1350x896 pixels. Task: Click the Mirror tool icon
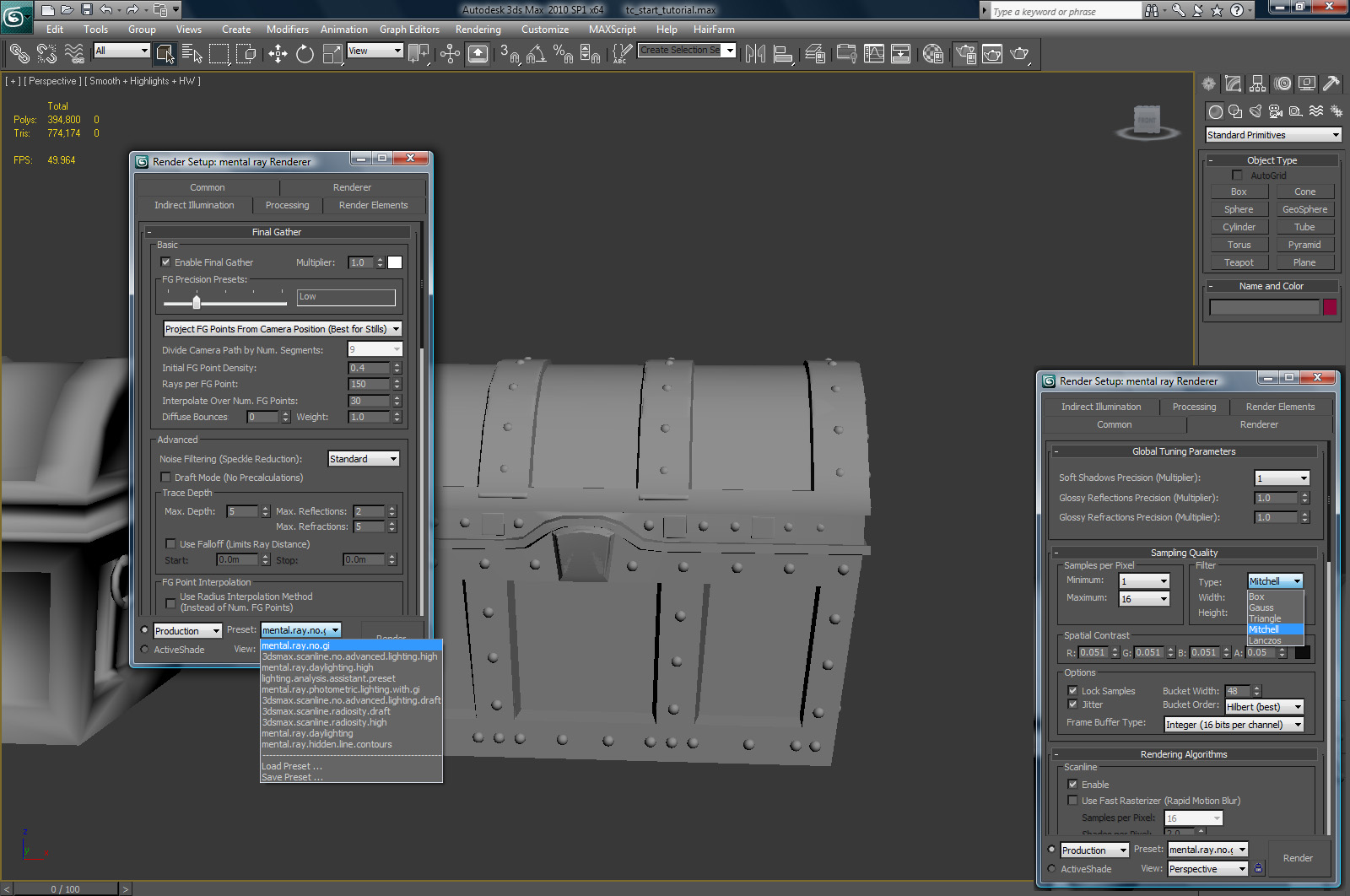(x=755, y=54)
